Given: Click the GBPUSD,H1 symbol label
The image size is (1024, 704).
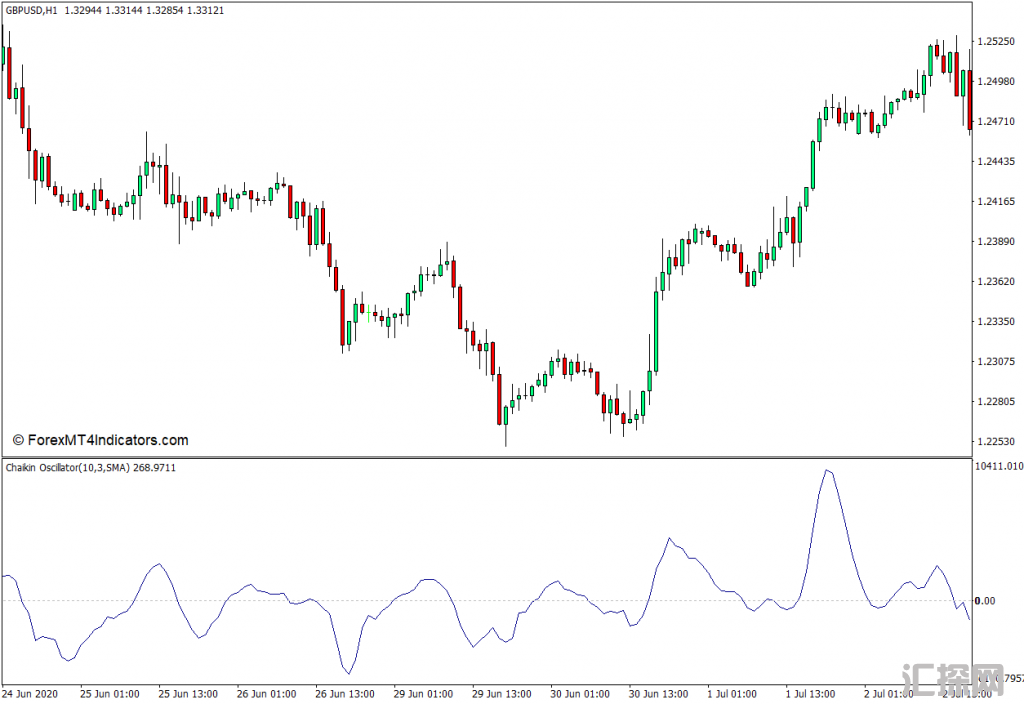Looking at the screenshot, I should pyautogui.click(x=30, y=10).
